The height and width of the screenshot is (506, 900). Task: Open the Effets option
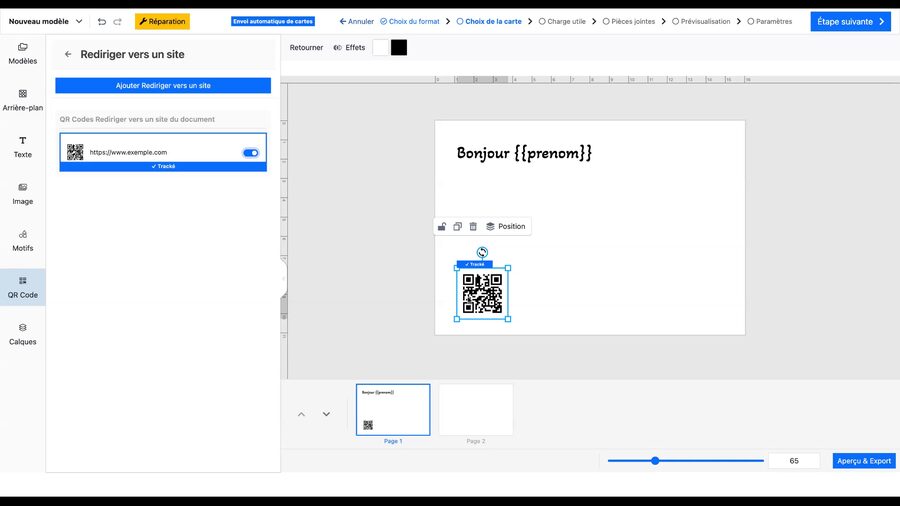[349, 48]
